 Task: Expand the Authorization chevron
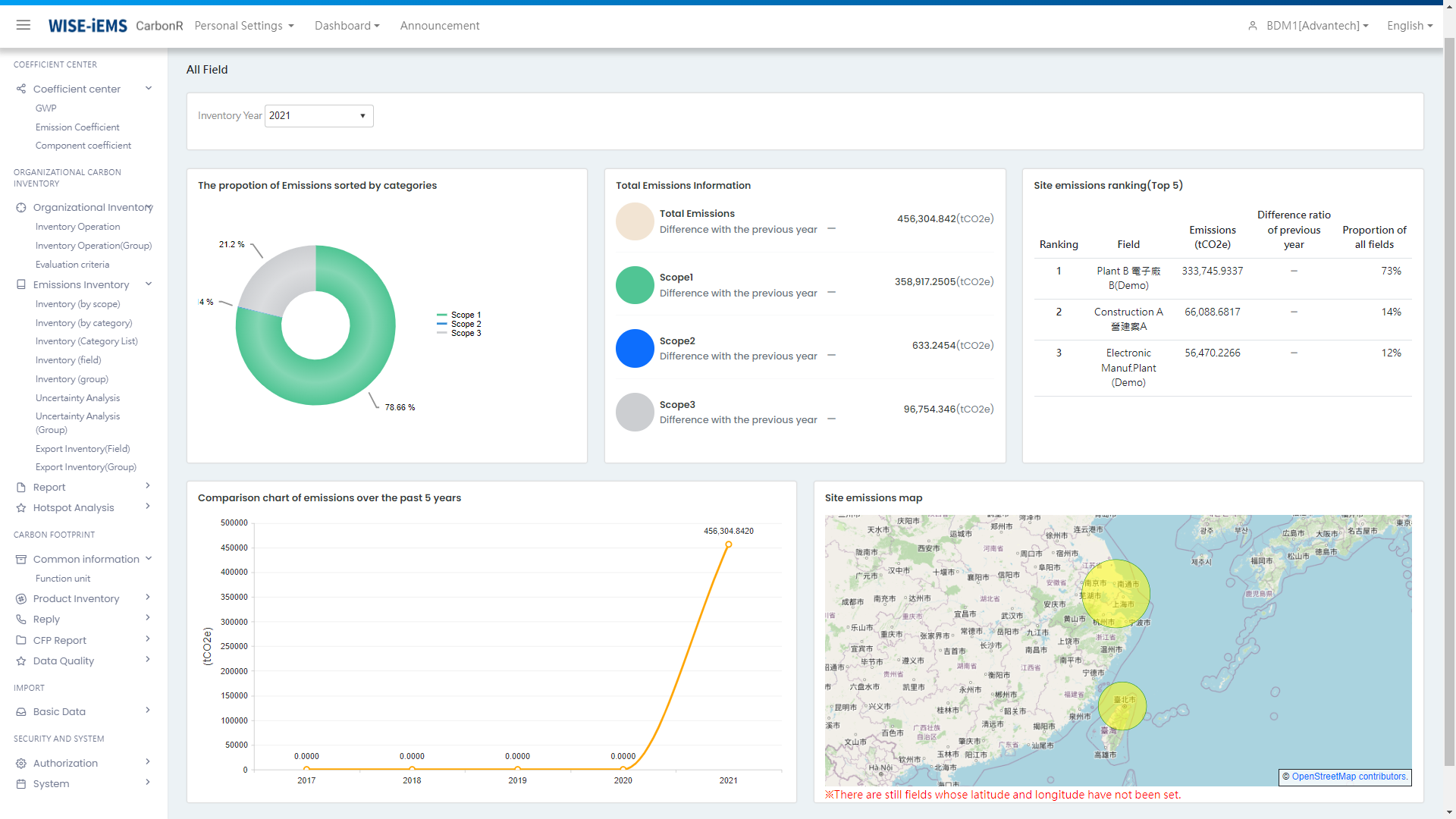[148, 762]
